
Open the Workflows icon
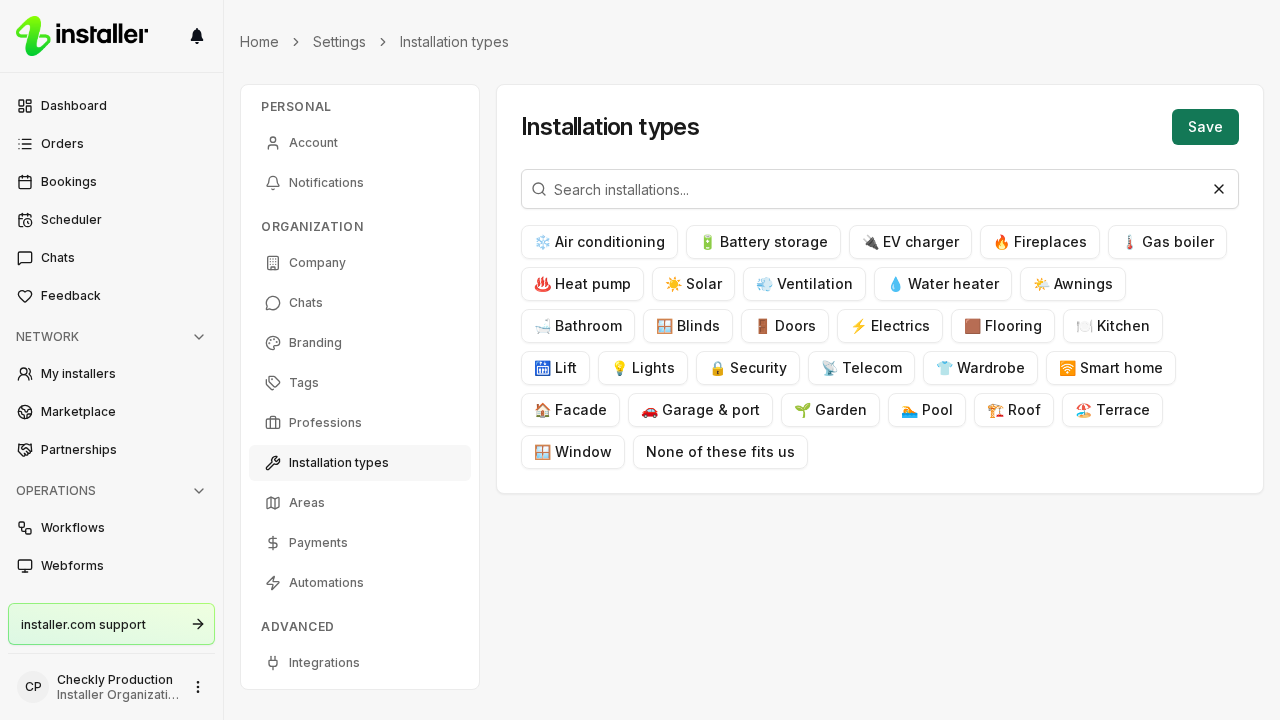pos(25,528)
